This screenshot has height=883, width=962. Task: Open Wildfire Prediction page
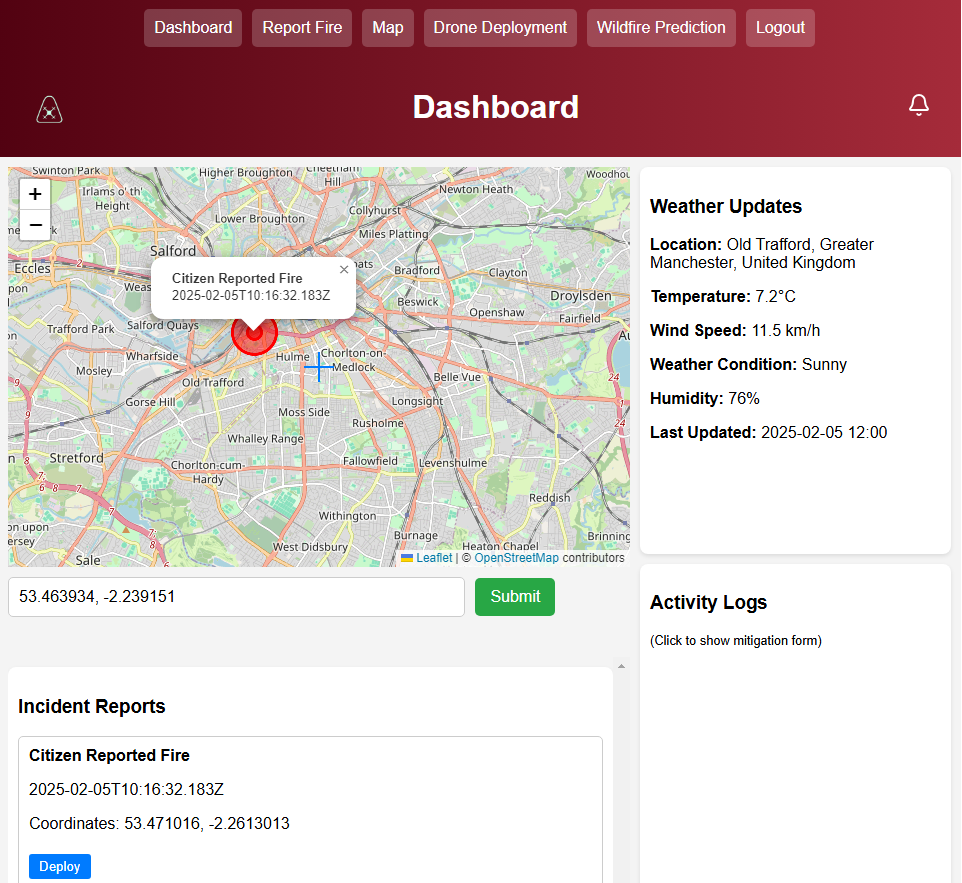tap(661, 28)
